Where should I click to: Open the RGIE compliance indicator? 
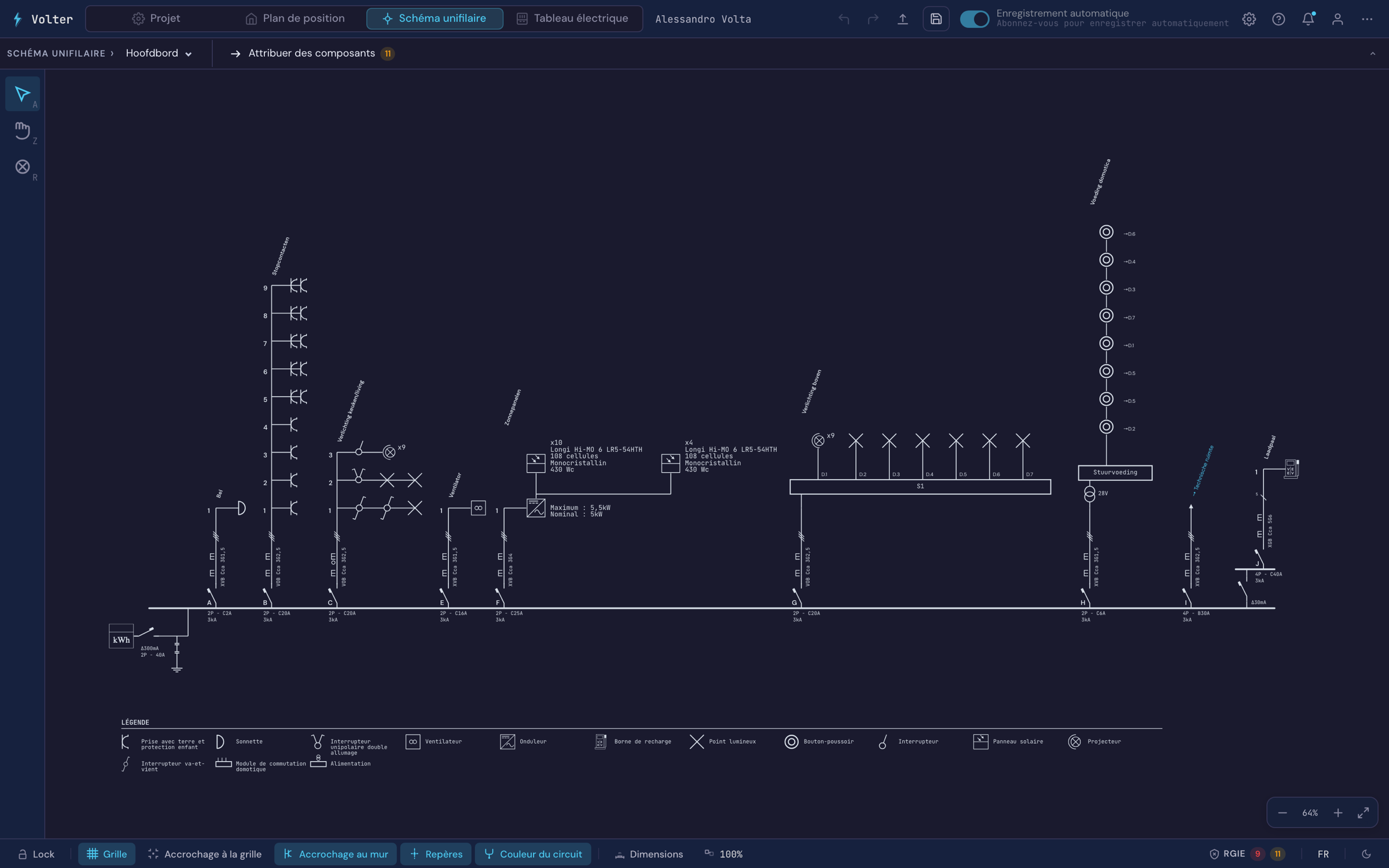click(1247, 854)
